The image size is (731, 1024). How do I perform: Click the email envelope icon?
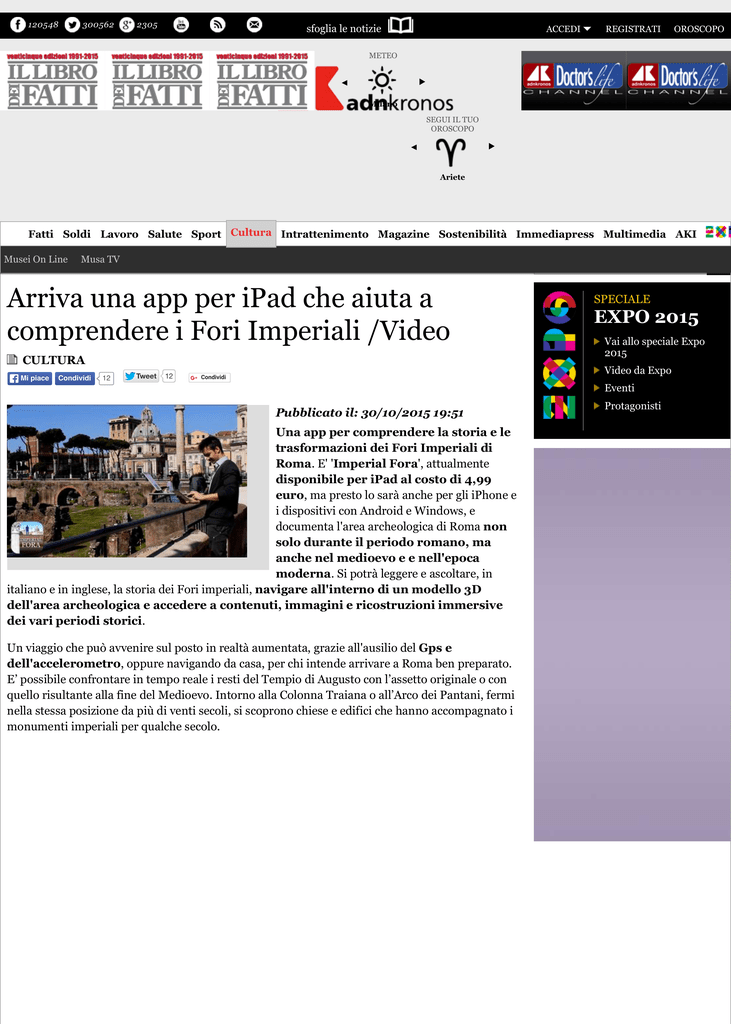tap(254, 25)
